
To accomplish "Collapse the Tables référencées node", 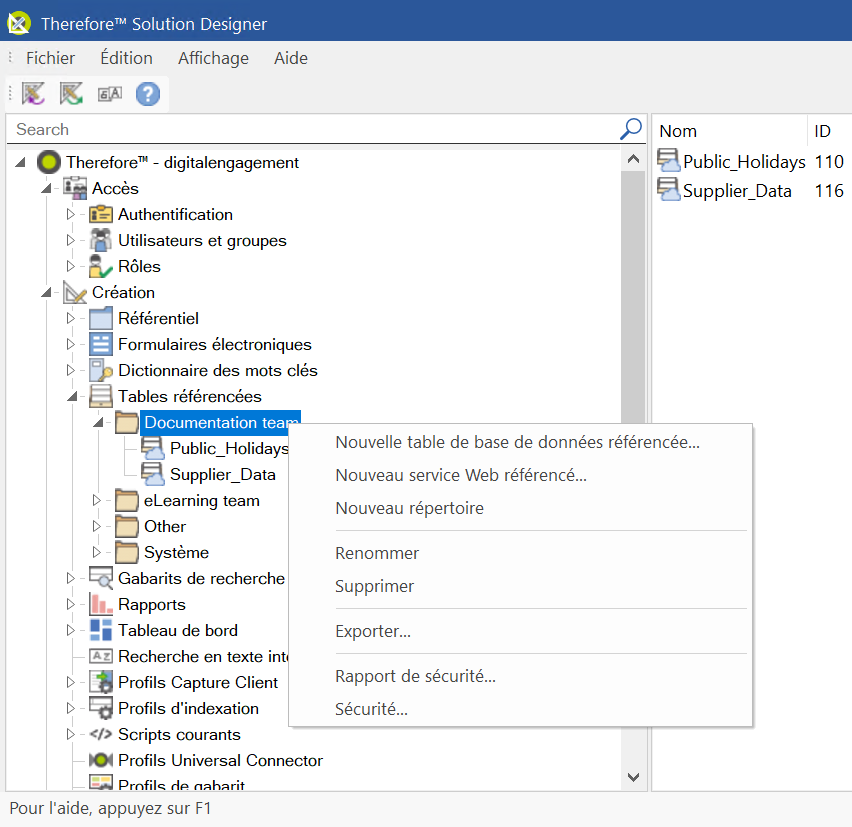I will 72,395.
